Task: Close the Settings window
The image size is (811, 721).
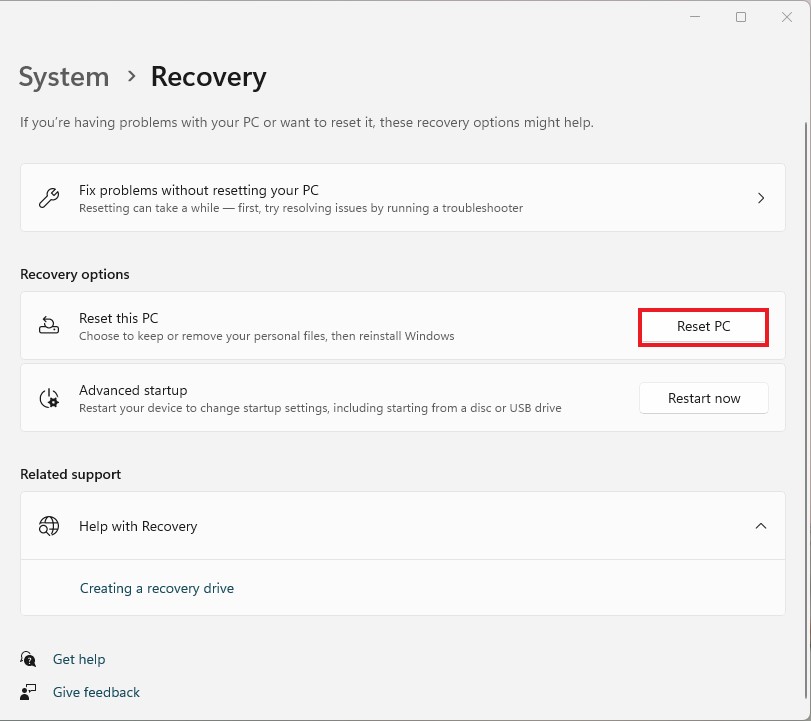Action: pos(786,17)
